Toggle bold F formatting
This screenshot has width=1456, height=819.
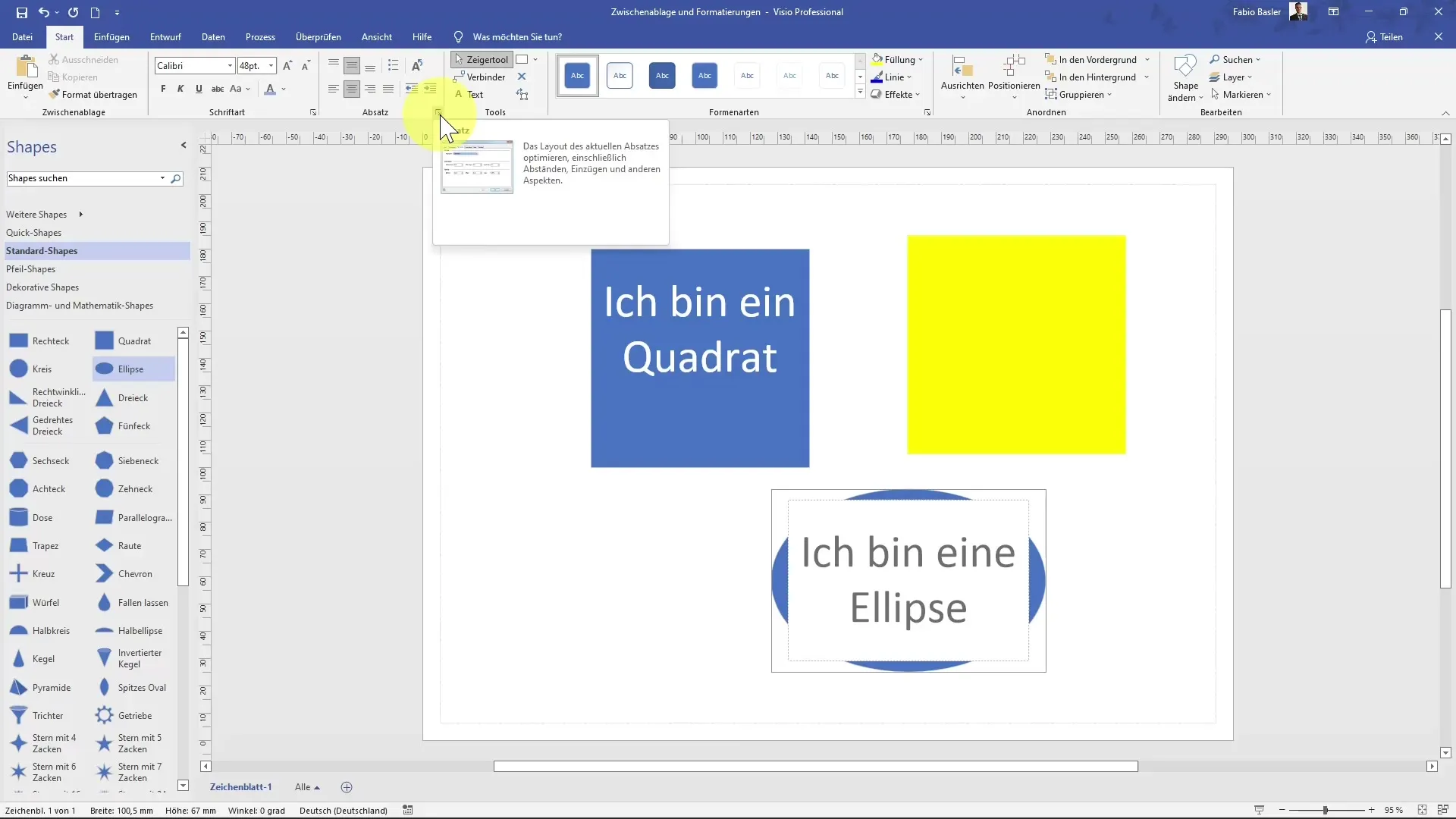pos(163,89)
